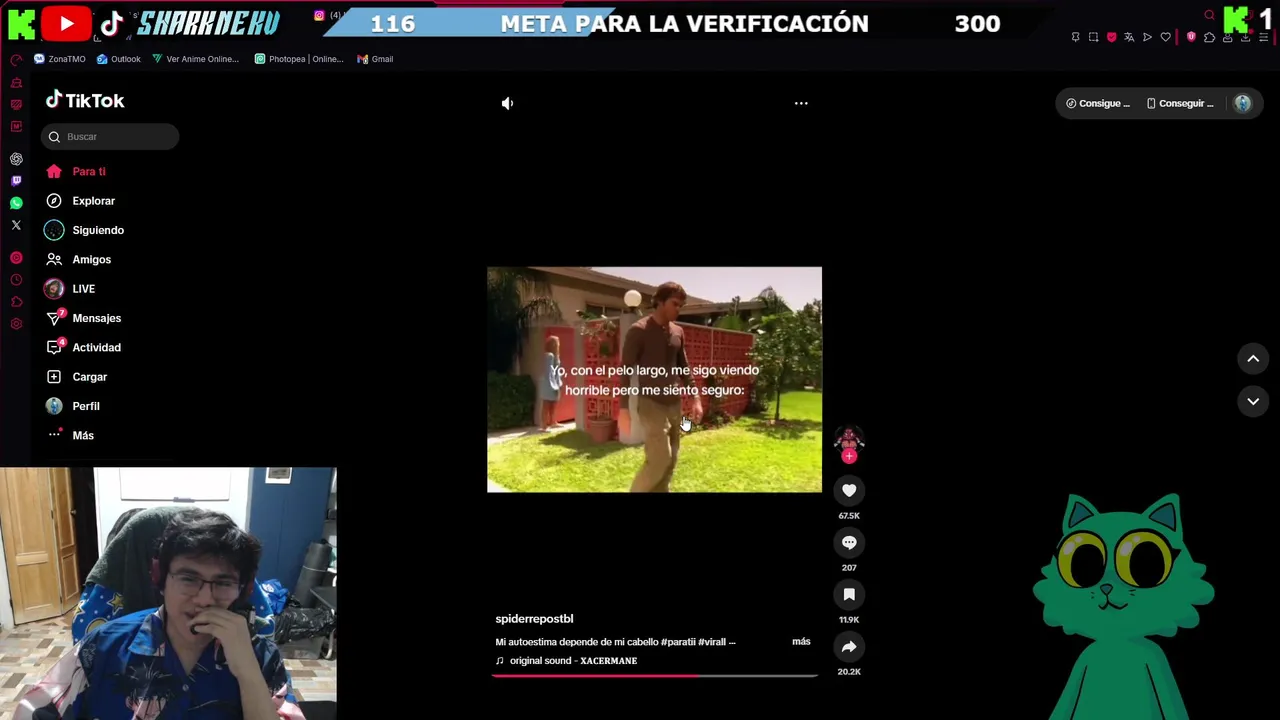Open Settings gear in browser sidebar

tap(16, 324)
